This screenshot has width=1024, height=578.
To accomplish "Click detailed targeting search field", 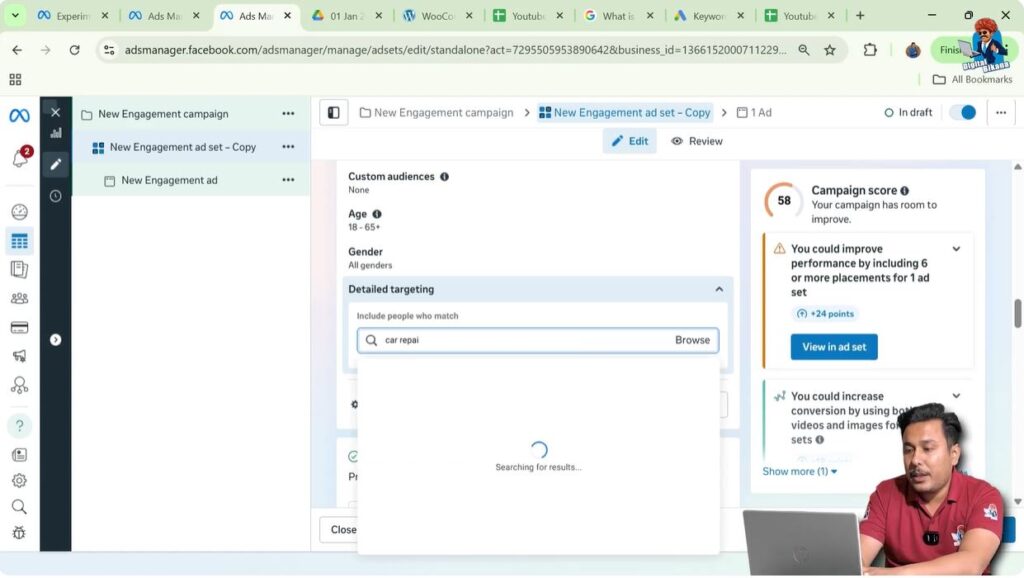I will [x=537, y=340].
